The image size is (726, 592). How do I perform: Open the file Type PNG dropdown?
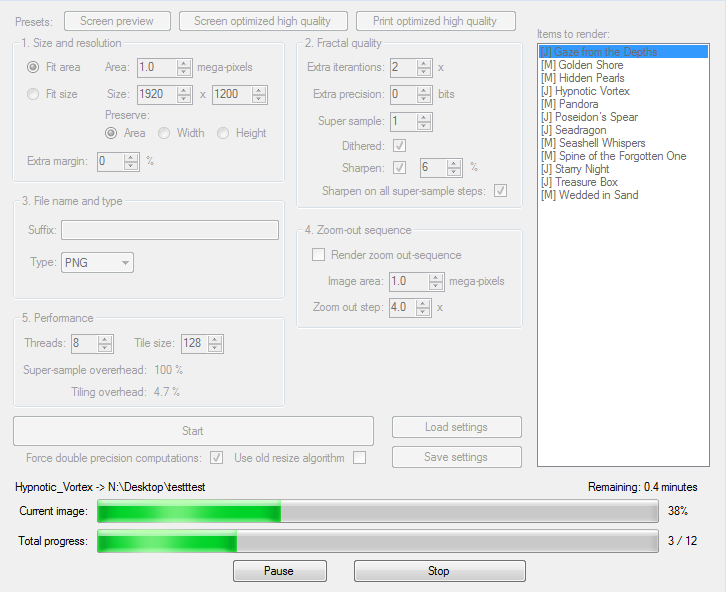97,262
